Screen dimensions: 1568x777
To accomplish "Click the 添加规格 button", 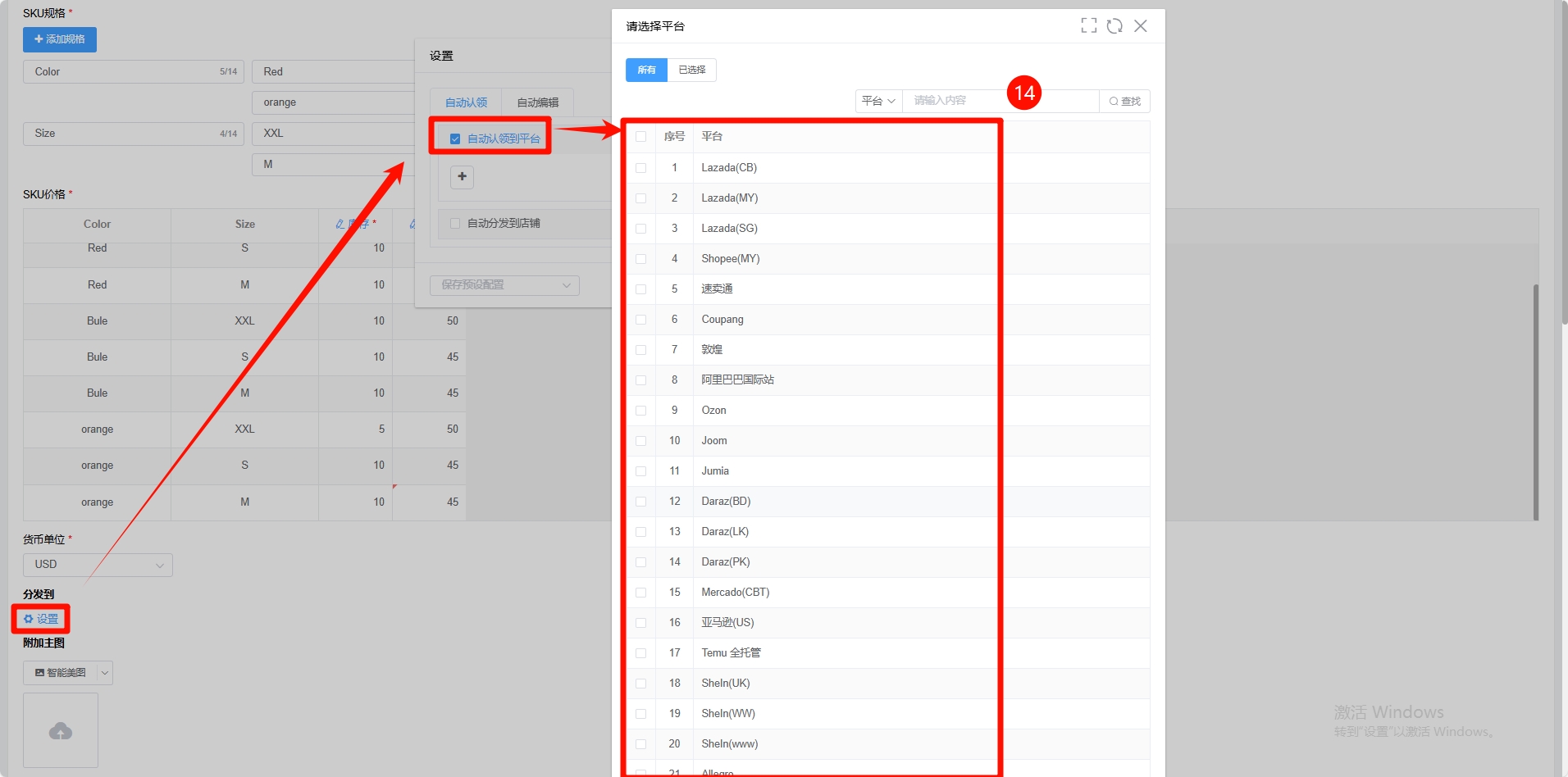I will coord(60,39).
